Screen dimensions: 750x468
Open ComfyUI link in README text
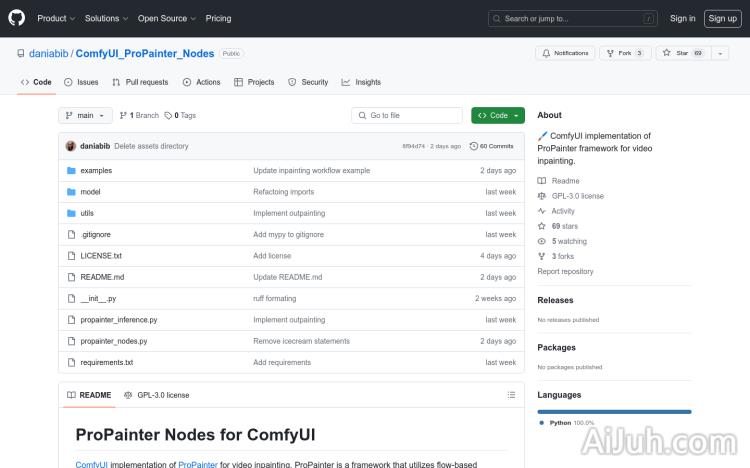click(x=91, y=464)
